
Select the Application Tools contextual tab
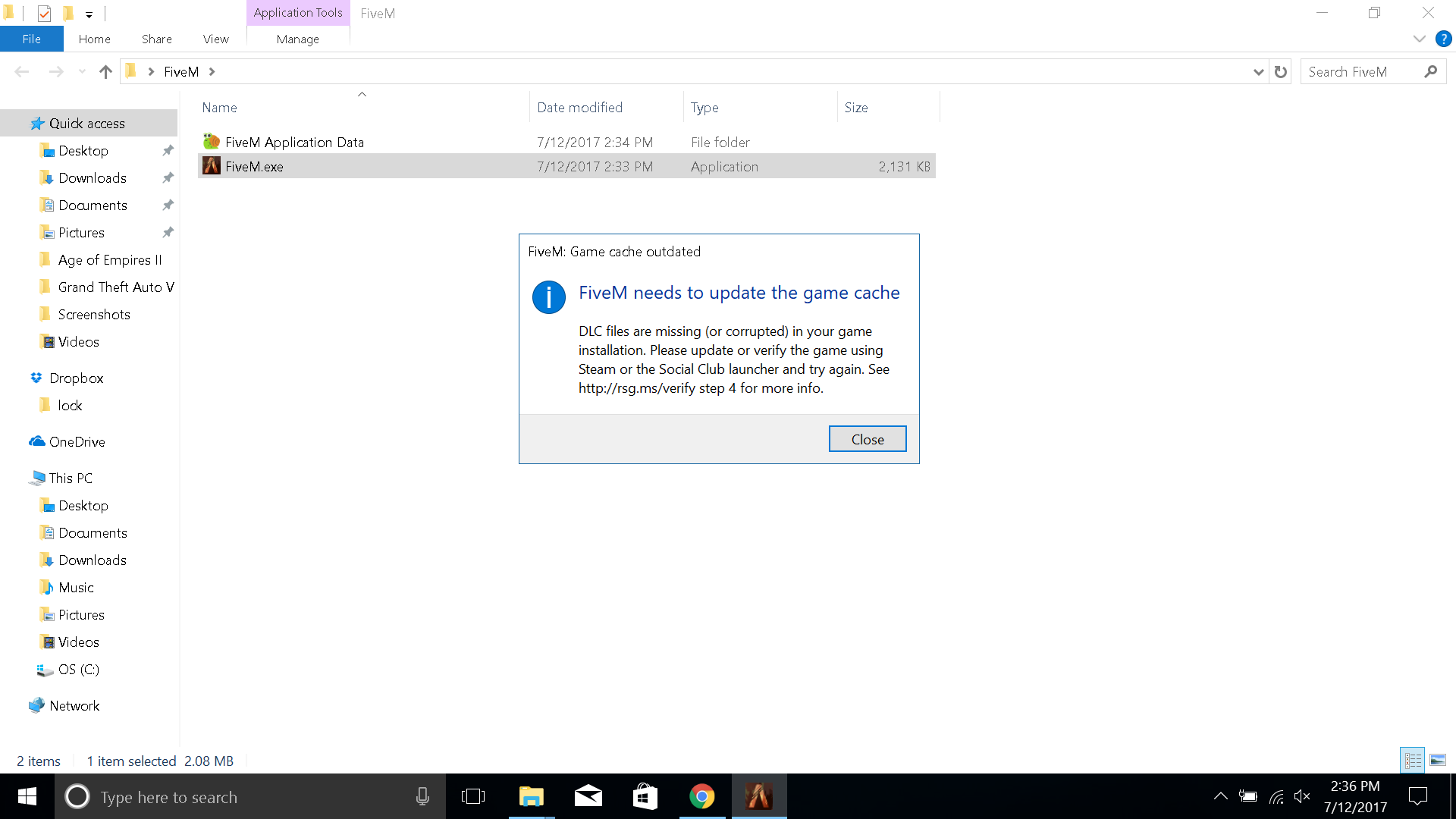pos(298,13)
